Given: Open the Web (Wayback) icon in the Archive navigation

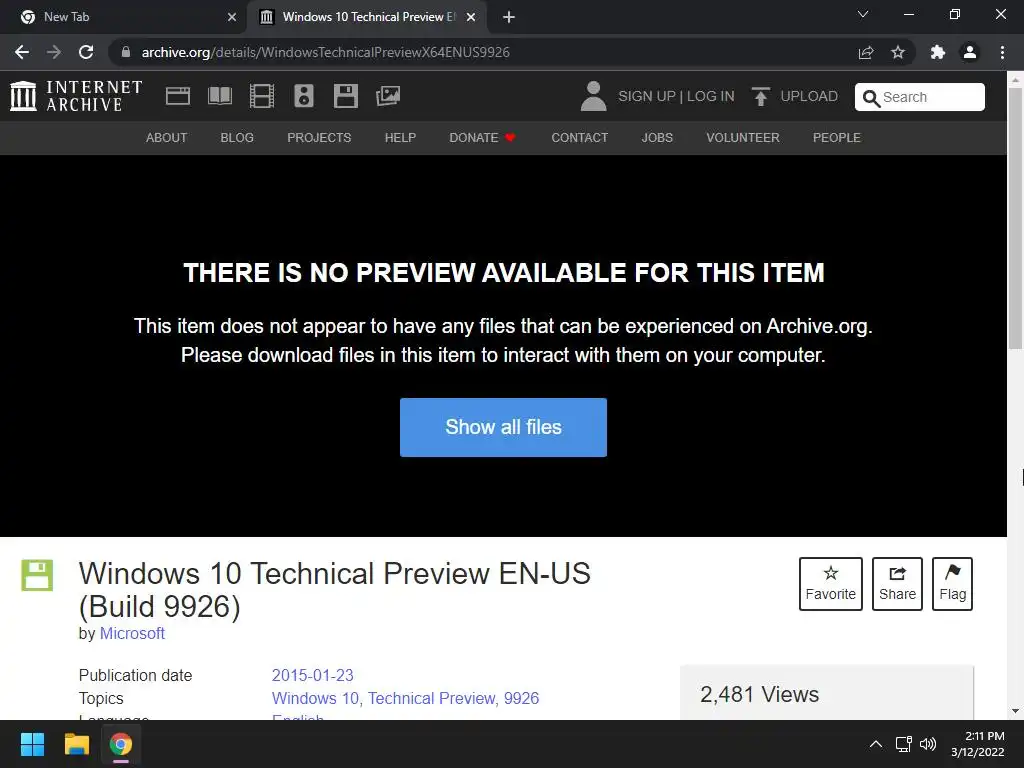Looking at the screenshot, I should [178, 96].
